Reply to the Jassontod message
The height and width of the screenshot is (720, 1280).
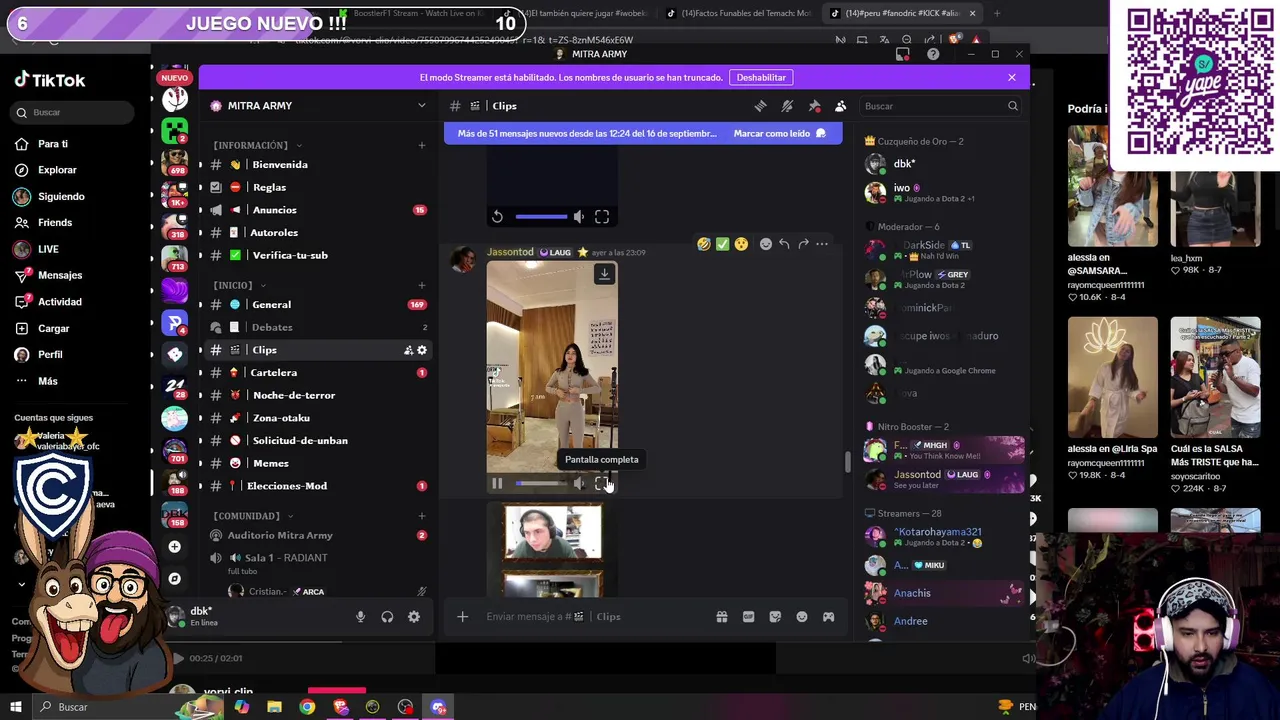785,244
